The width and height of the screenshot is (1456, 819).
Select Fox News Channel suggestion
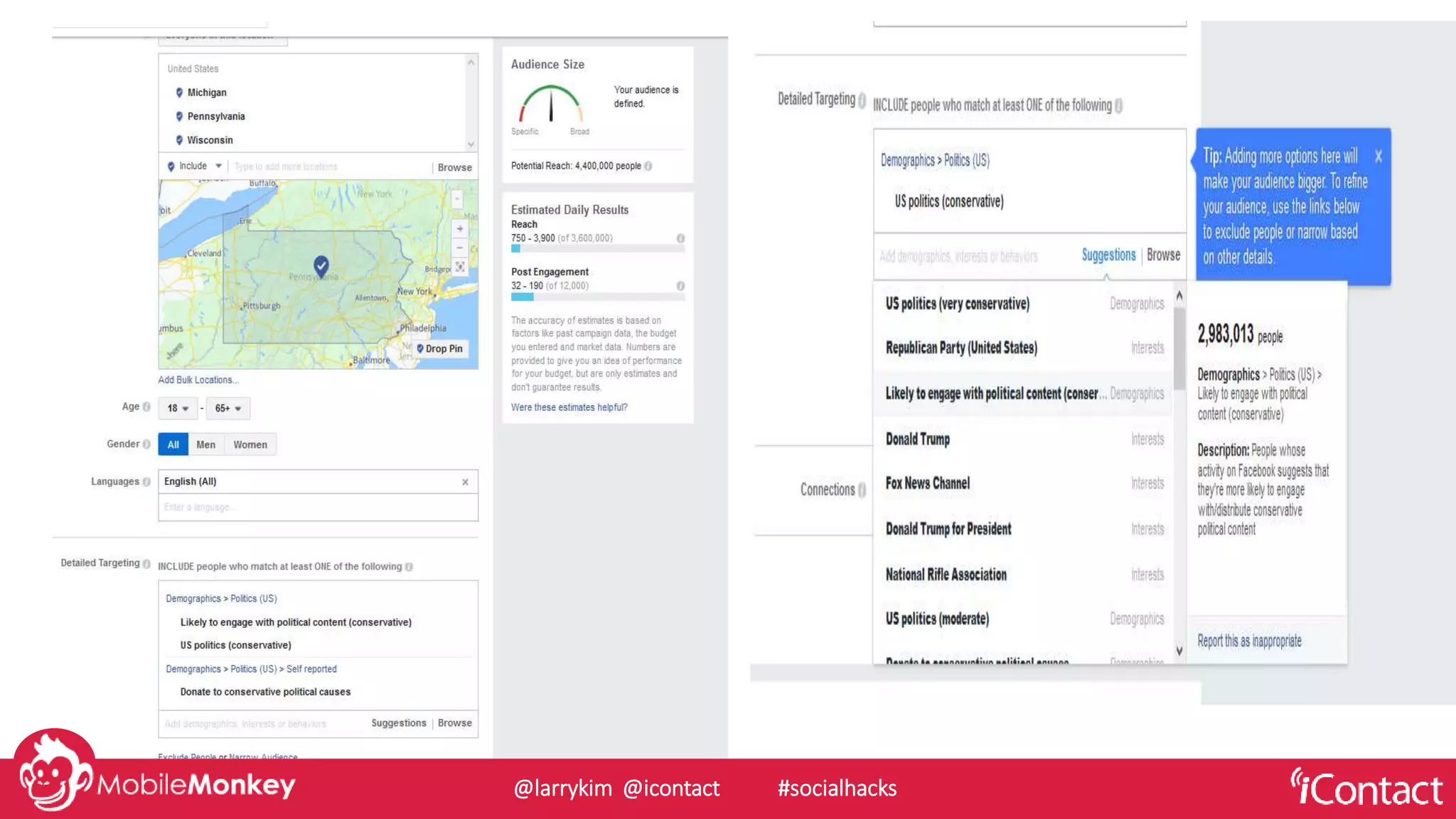927,483
